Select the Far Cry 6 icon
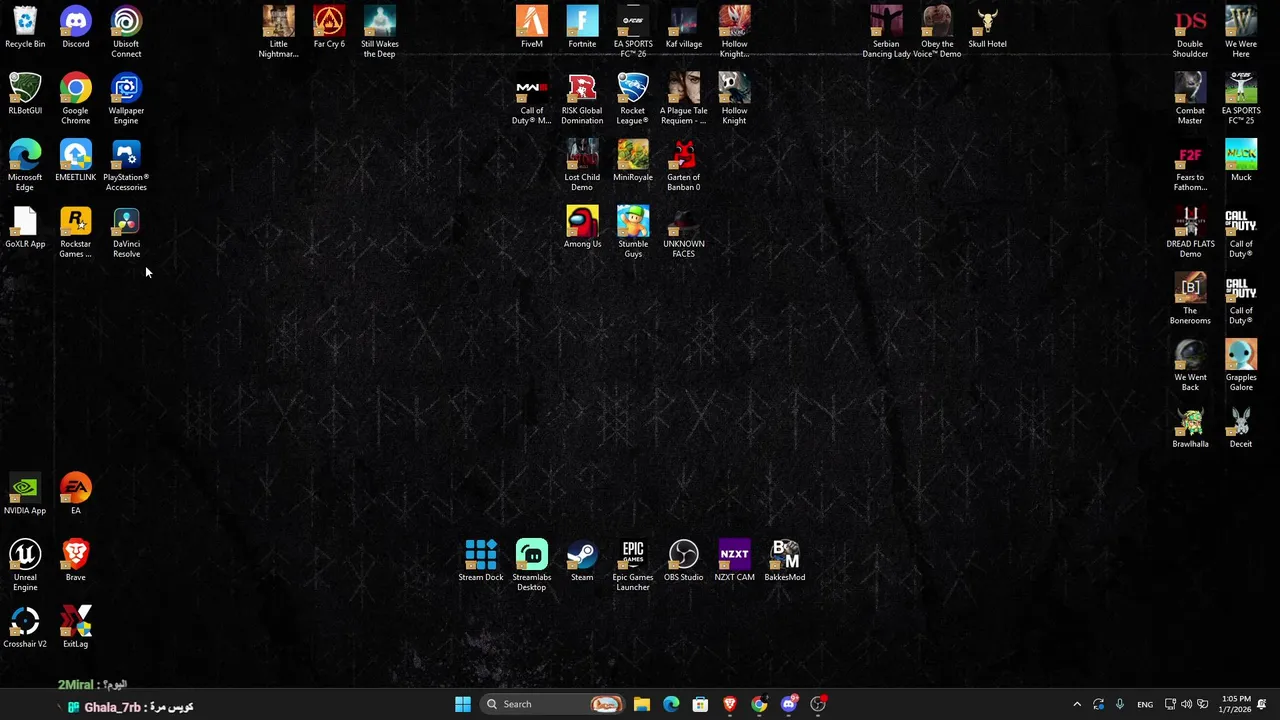Image resolution: width=1280 pixels, height=720 pixels. [x=329, y=28]
